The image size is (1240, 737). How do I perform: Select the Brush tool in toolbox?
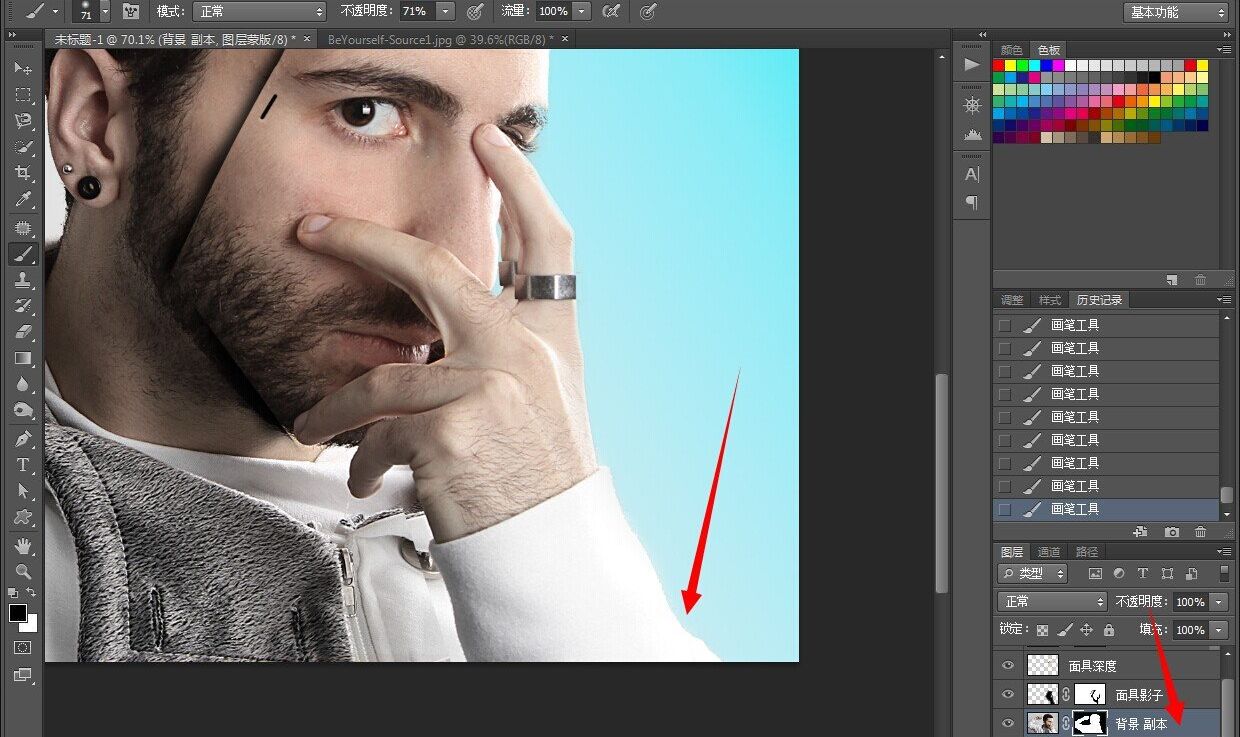pos(23,254)
